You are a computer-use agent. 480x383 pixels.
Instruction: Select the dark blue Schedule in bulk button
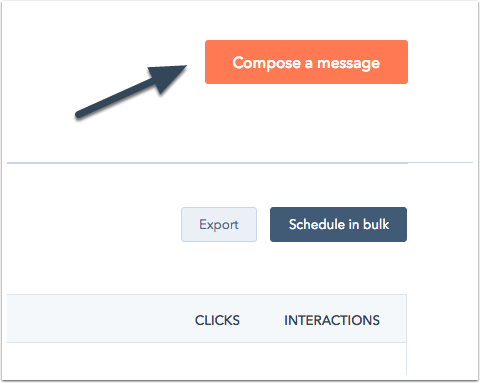(x=338, y=224)
